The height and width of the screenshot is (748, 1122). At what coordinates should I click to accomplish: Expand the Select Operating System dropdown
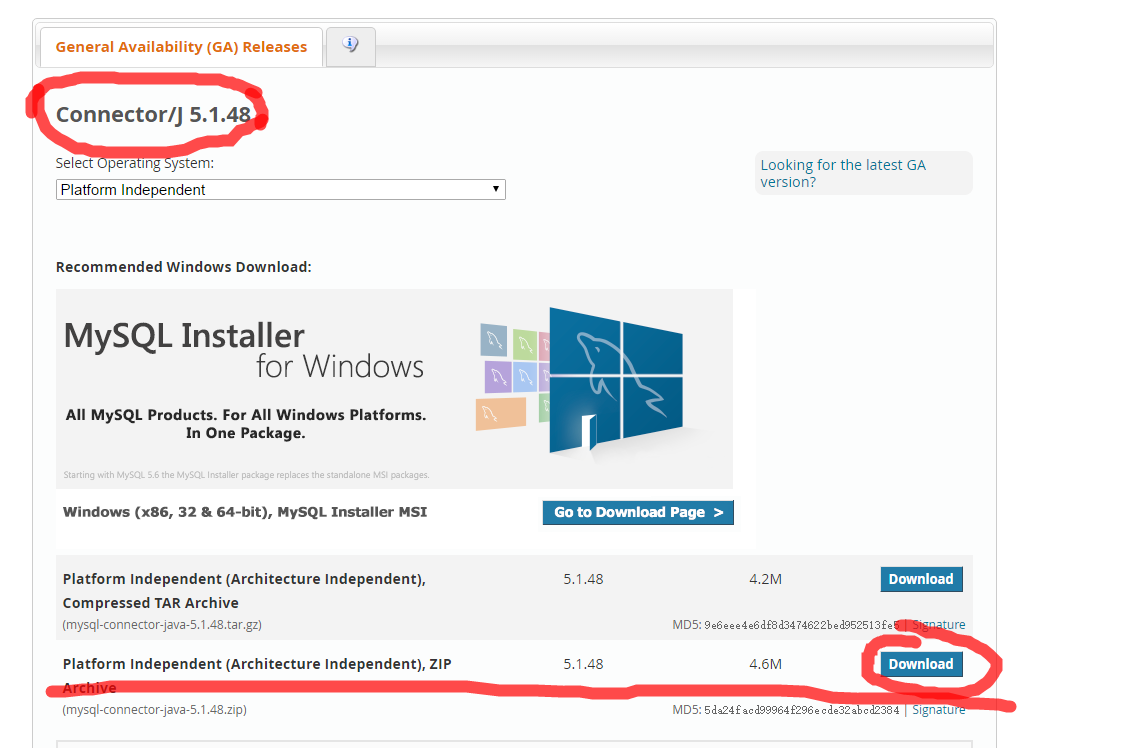pyautogui.click(x=280, y=190)
